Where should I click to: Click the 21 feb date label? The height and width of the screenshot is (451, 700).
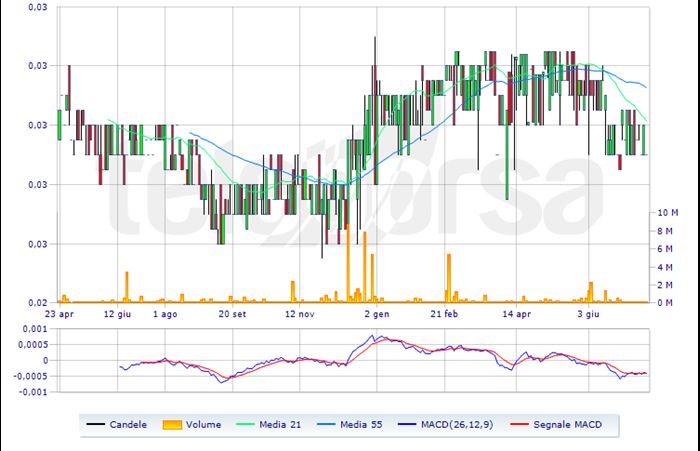(444, 314)
